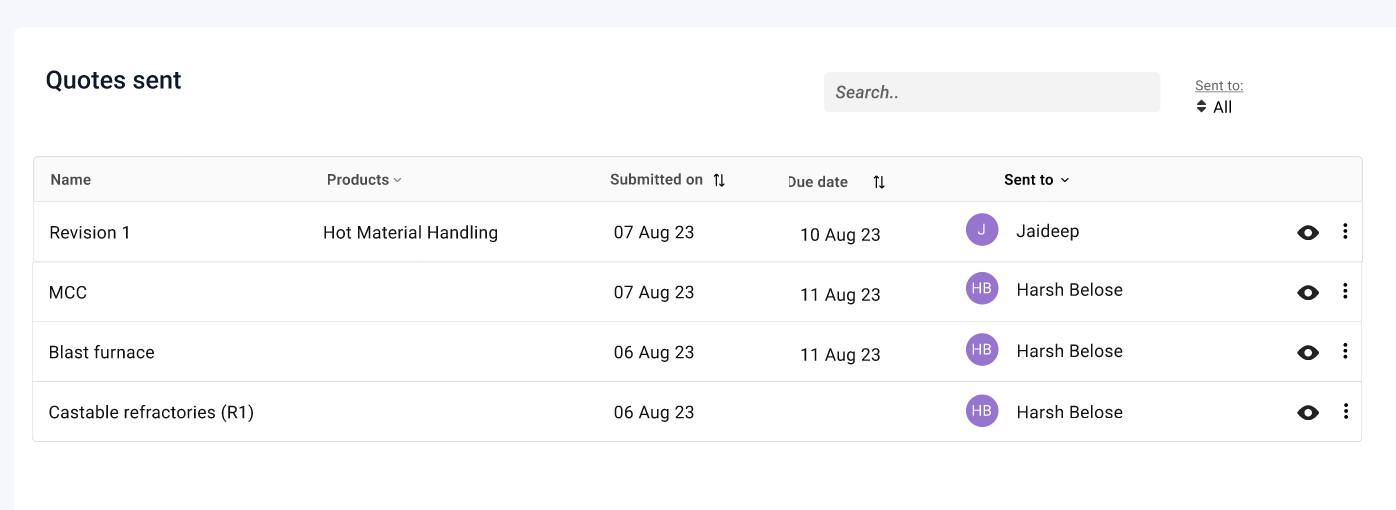View the MCC quote with the eye icon
The width and height of the screenshot is (1396, 510).
pyautogui.click(x=1308, y=293)
